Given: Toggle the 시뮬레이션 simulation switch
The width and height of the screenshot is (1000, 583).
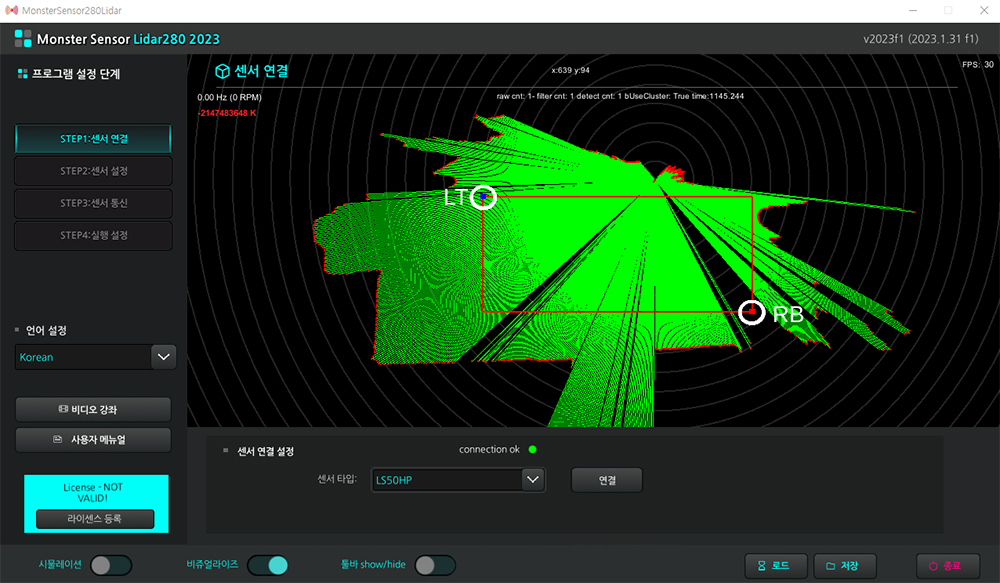Looking at the screenshot, I should 111,565.
